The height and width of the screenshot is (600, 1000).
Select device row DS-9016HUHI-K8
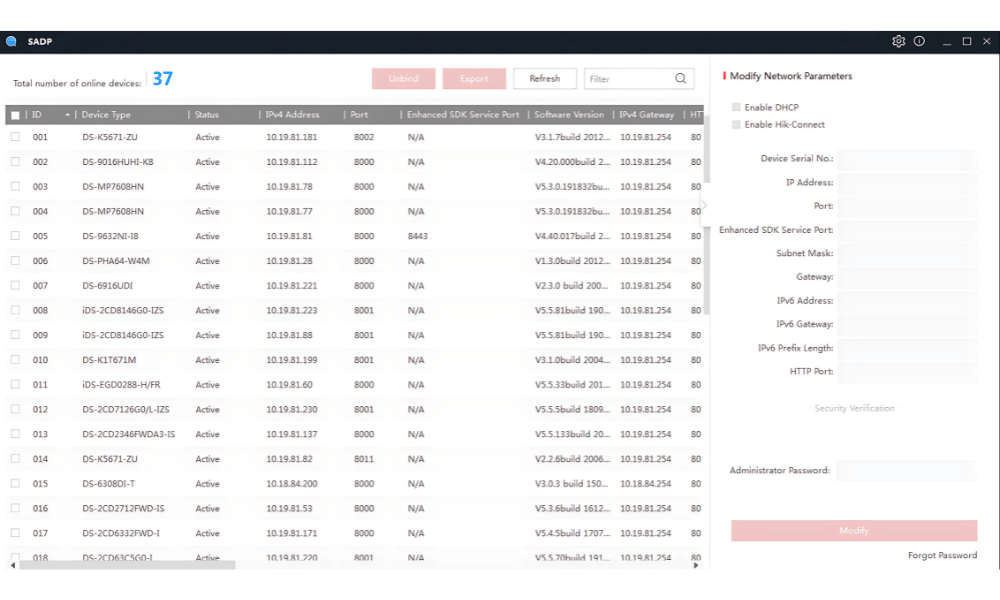pyautogui.click(x=355, y=162)
